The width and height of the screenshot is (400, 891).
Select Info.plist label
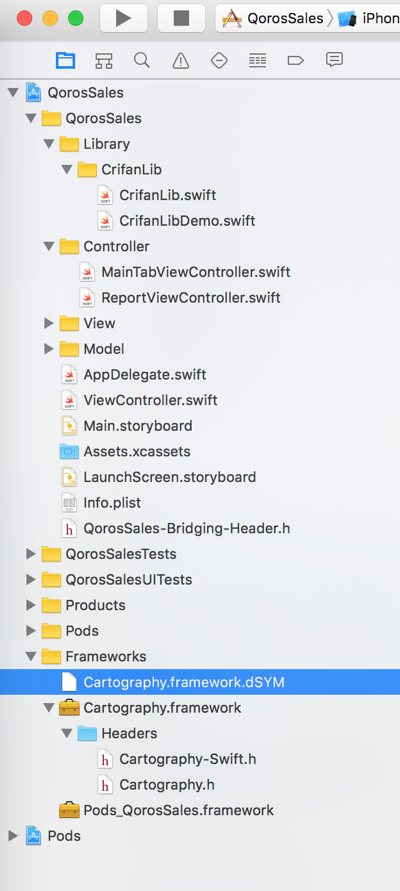click(112, 502)
